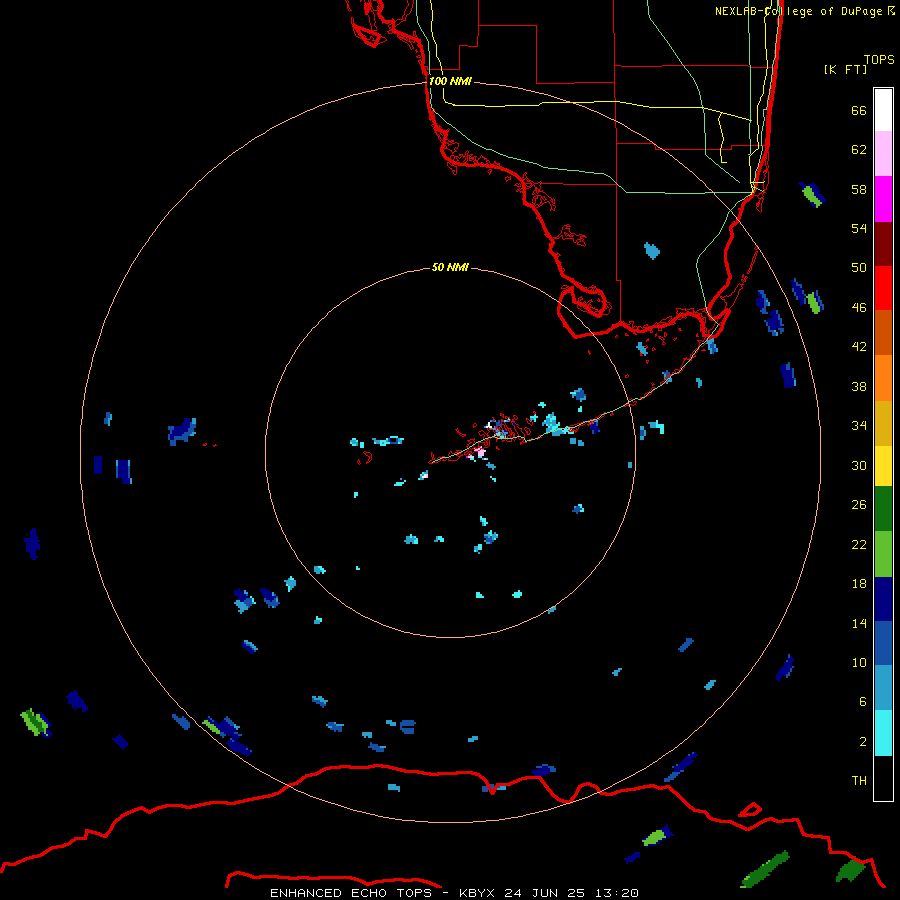Click the 26 value on the legend scale
The height and width of the screenshot is (900, 900).
pyautogui.click(x=859, y=505)
